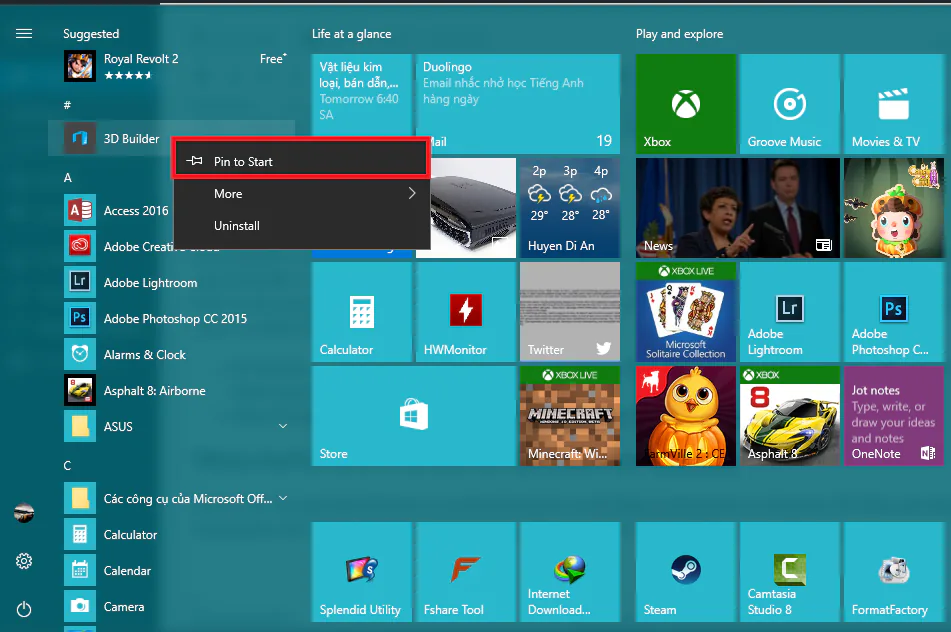Screen dimensions: 951x632
Task: Launch the Camera app
Action: (175, 607)
